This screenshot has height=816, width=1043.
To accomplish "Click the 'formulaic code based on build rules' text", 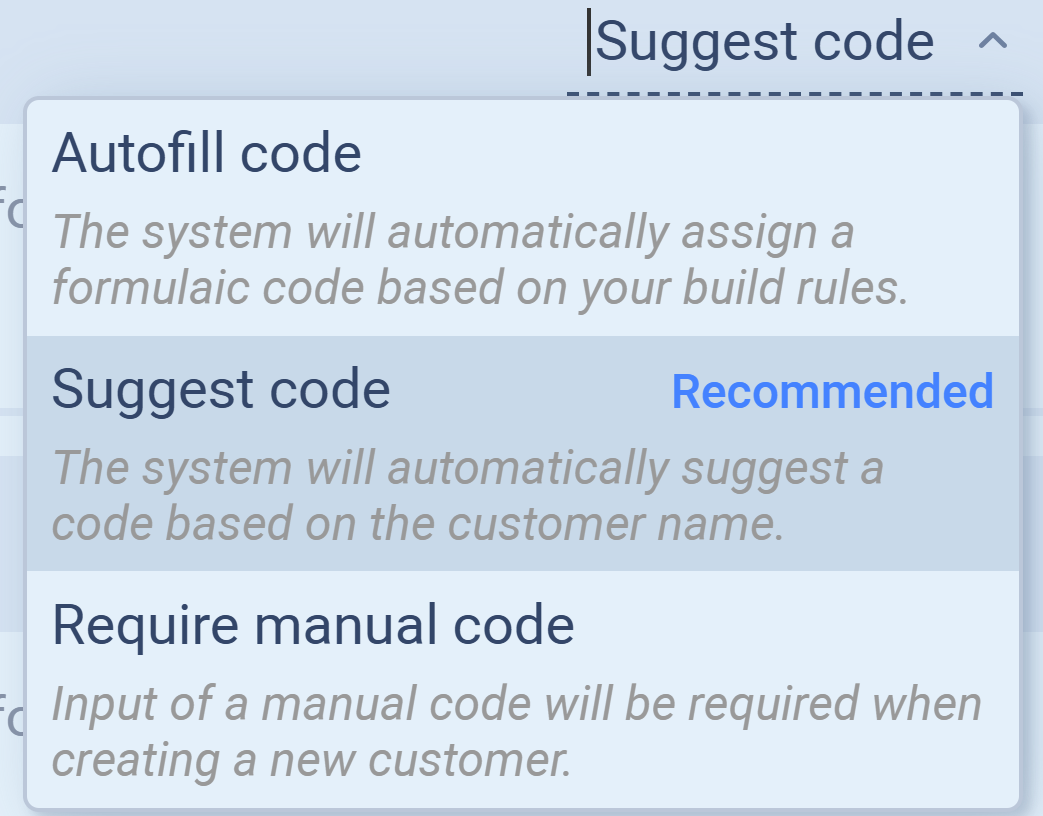I will [x=480, y=288].
